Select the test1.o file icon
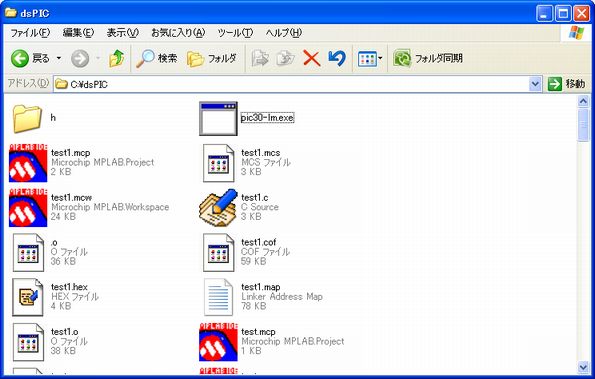The image size is (595, 379). [x=28, y=342]
